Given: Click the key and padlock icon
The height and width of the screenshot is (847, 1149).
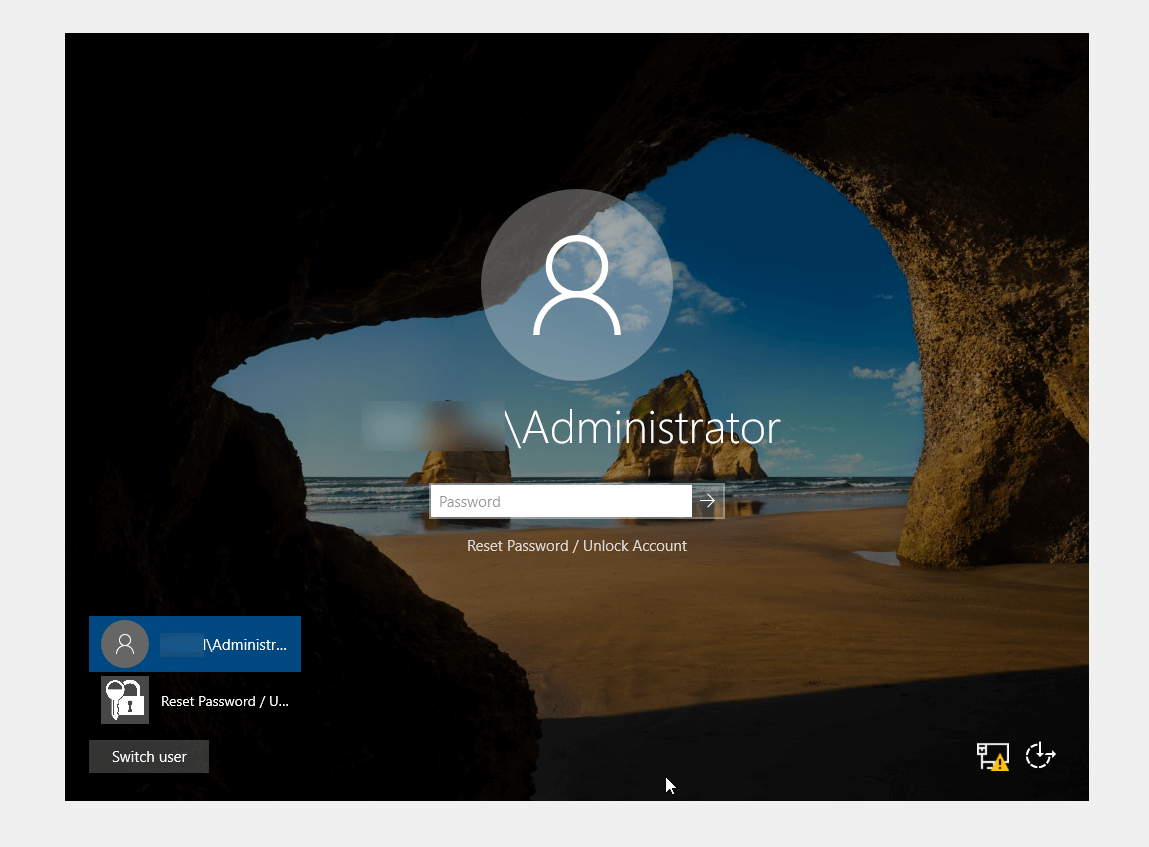Looking at the screenshot, I should (125, 700).
